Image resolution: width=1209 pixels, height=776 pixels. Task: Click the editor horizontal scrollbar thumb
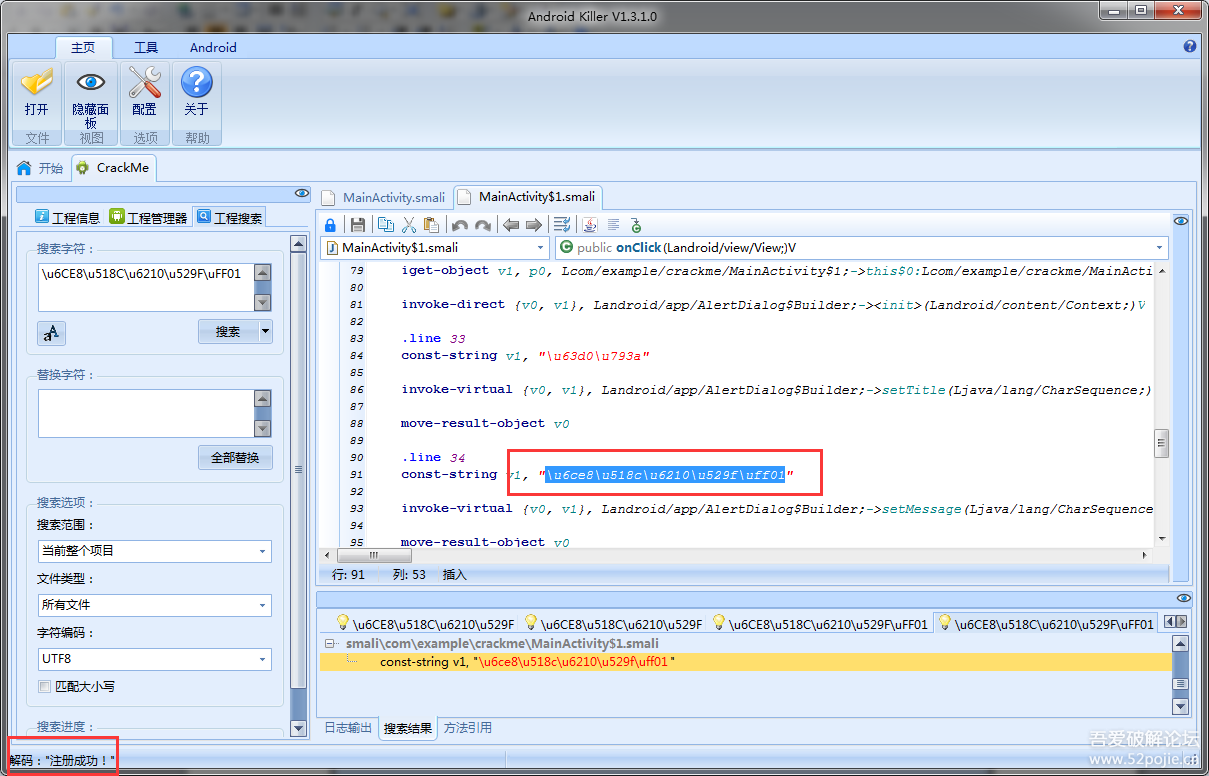(373, 556)
